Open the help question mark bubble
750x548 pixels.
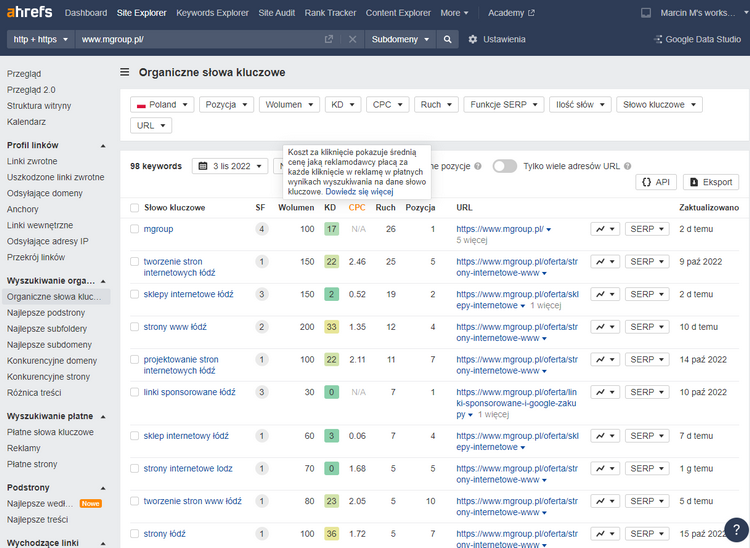(735, 528)
